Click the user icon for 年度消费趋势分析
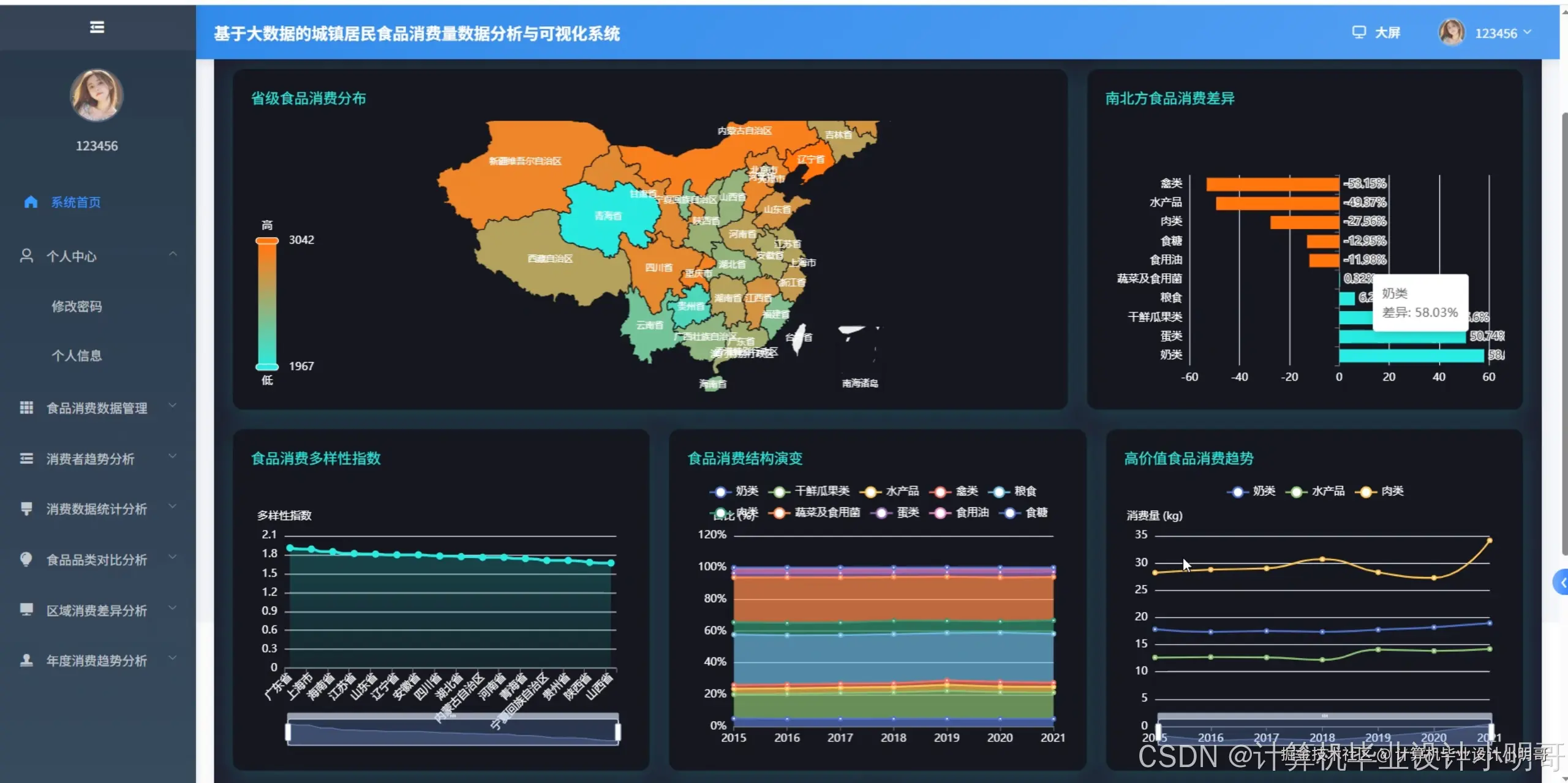 coord(26,660)
